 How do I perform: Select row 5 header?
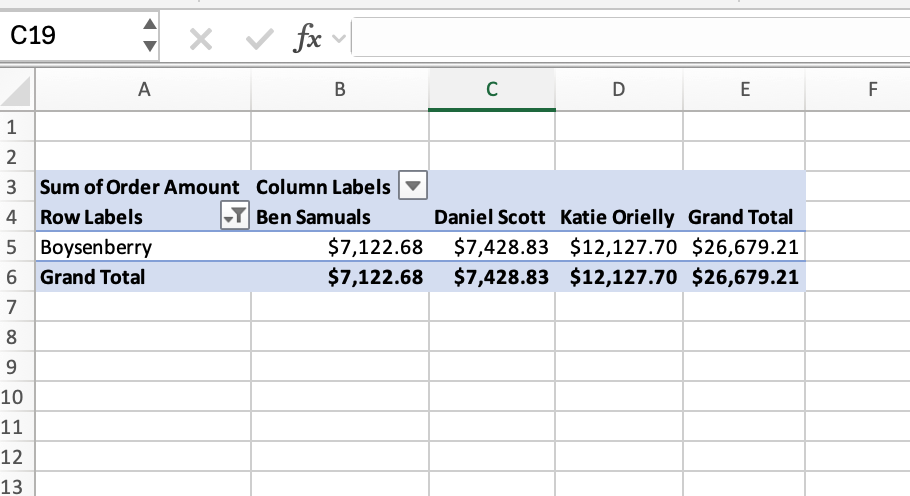(x=17, y=247)
